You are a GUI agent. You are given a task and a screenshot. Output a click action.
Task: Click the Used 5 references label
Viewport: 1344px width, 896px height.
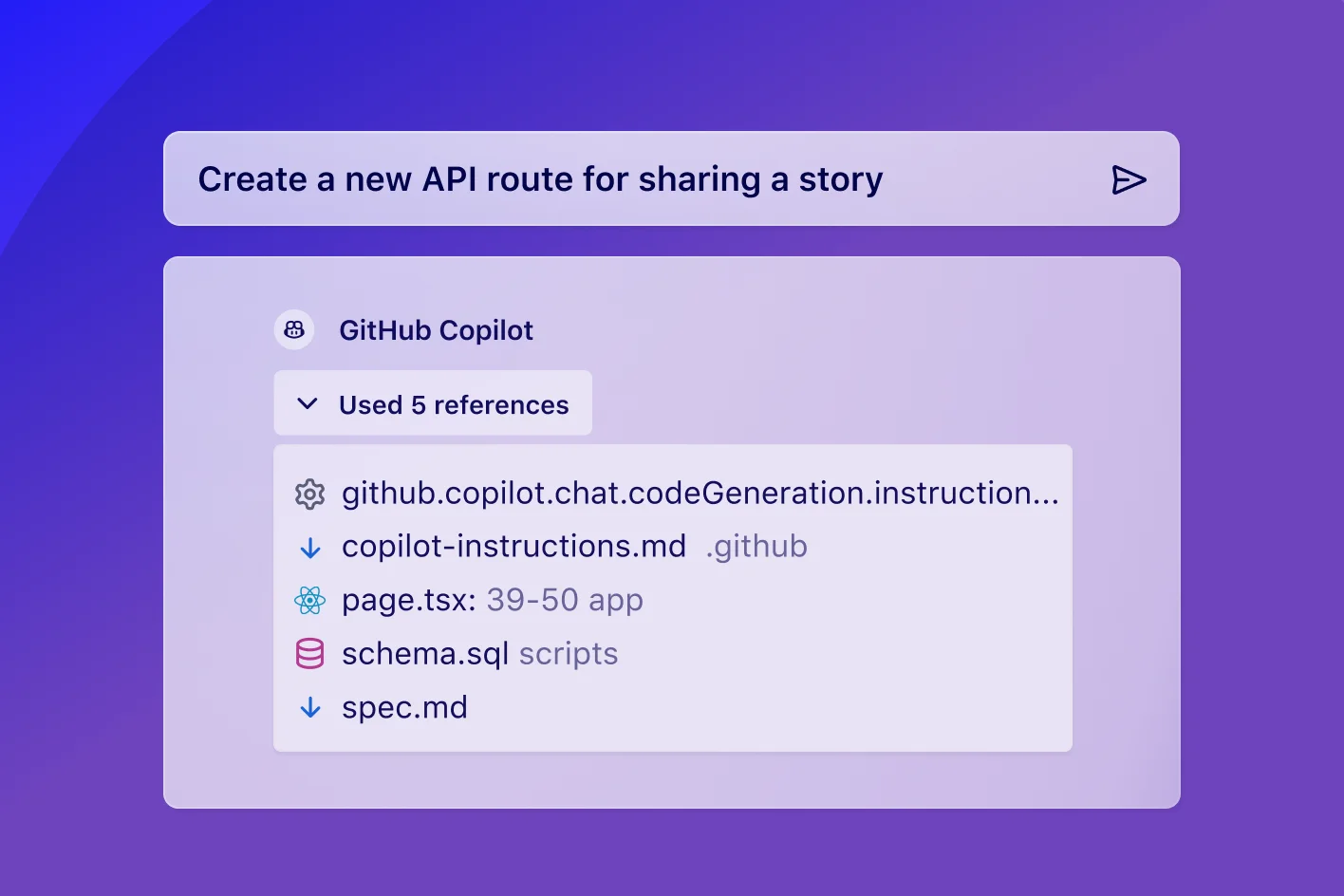tap(454, 405)
